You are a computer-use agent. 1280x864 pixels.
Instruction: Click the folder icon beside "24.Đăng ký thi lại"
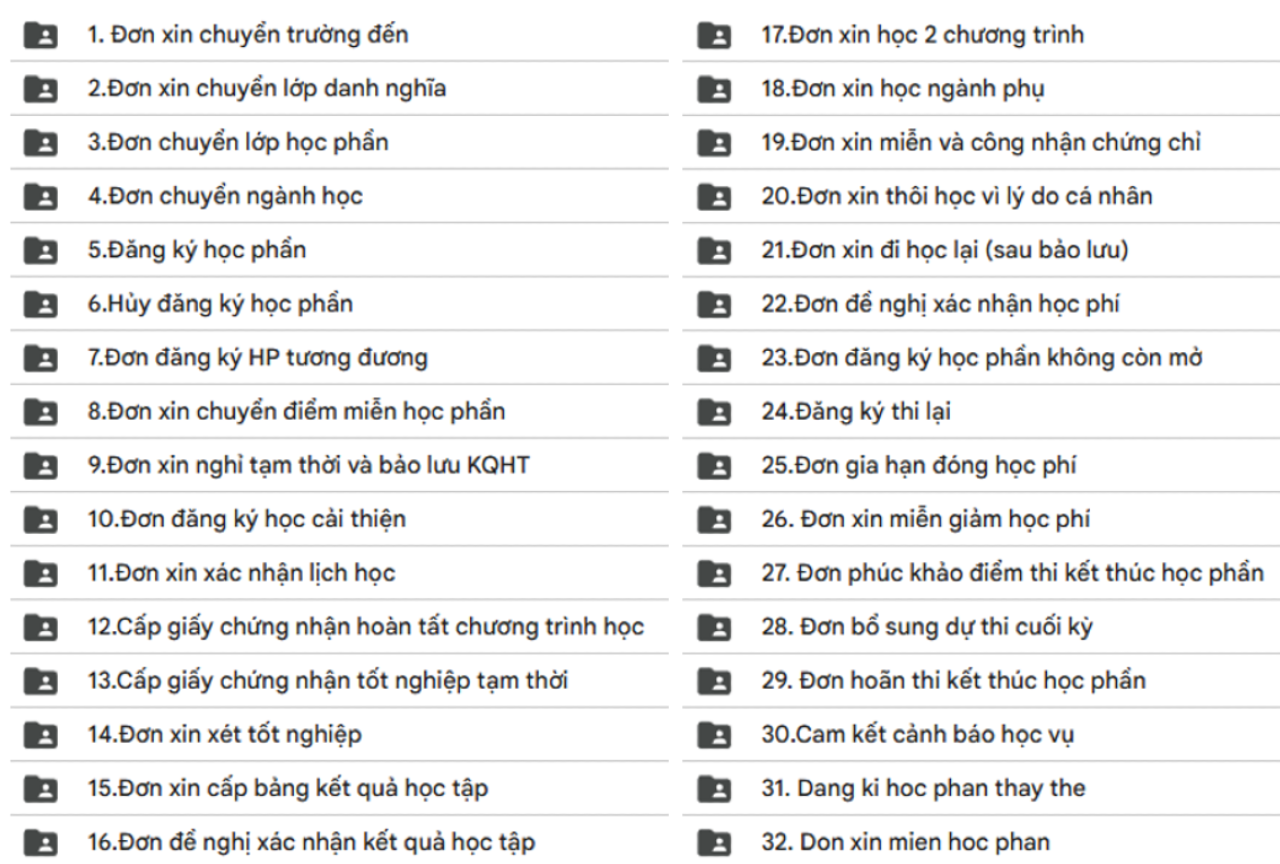click(x=715, y=411)
